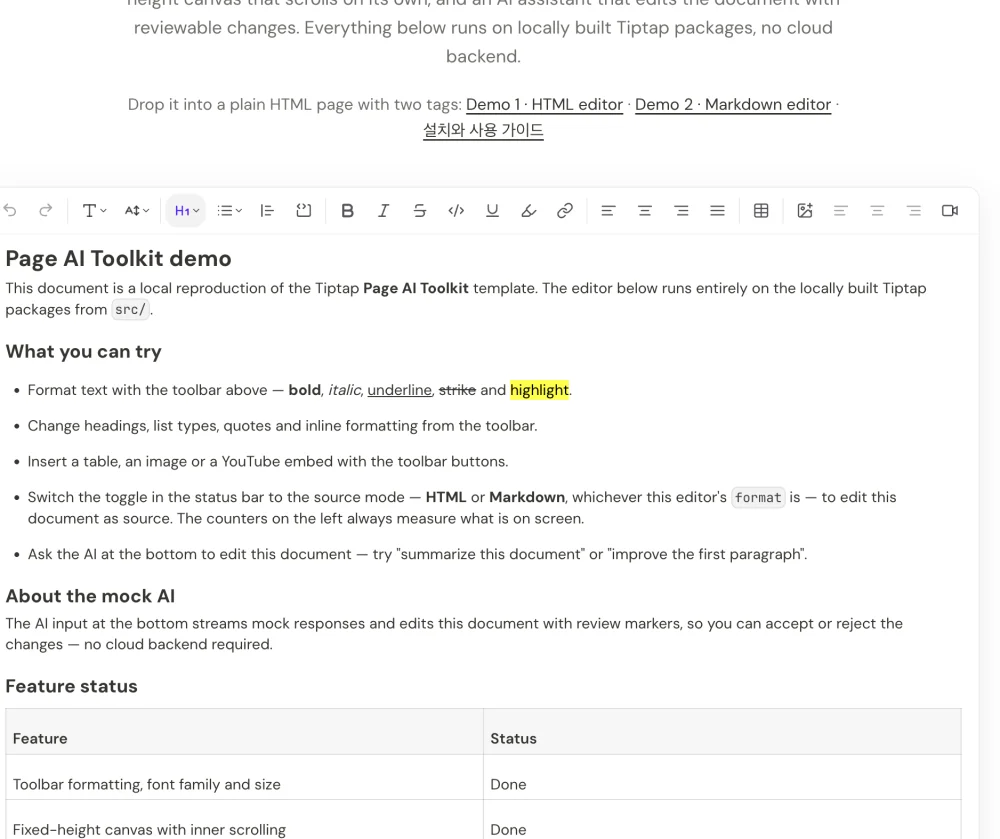
Task: Open the list type dropdown
Action: pyautogui.click(x=229, y=210)
